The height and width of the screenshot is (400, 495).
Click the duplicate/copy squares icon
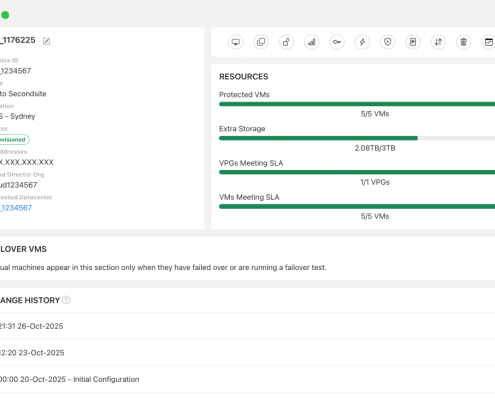point(261,42)
